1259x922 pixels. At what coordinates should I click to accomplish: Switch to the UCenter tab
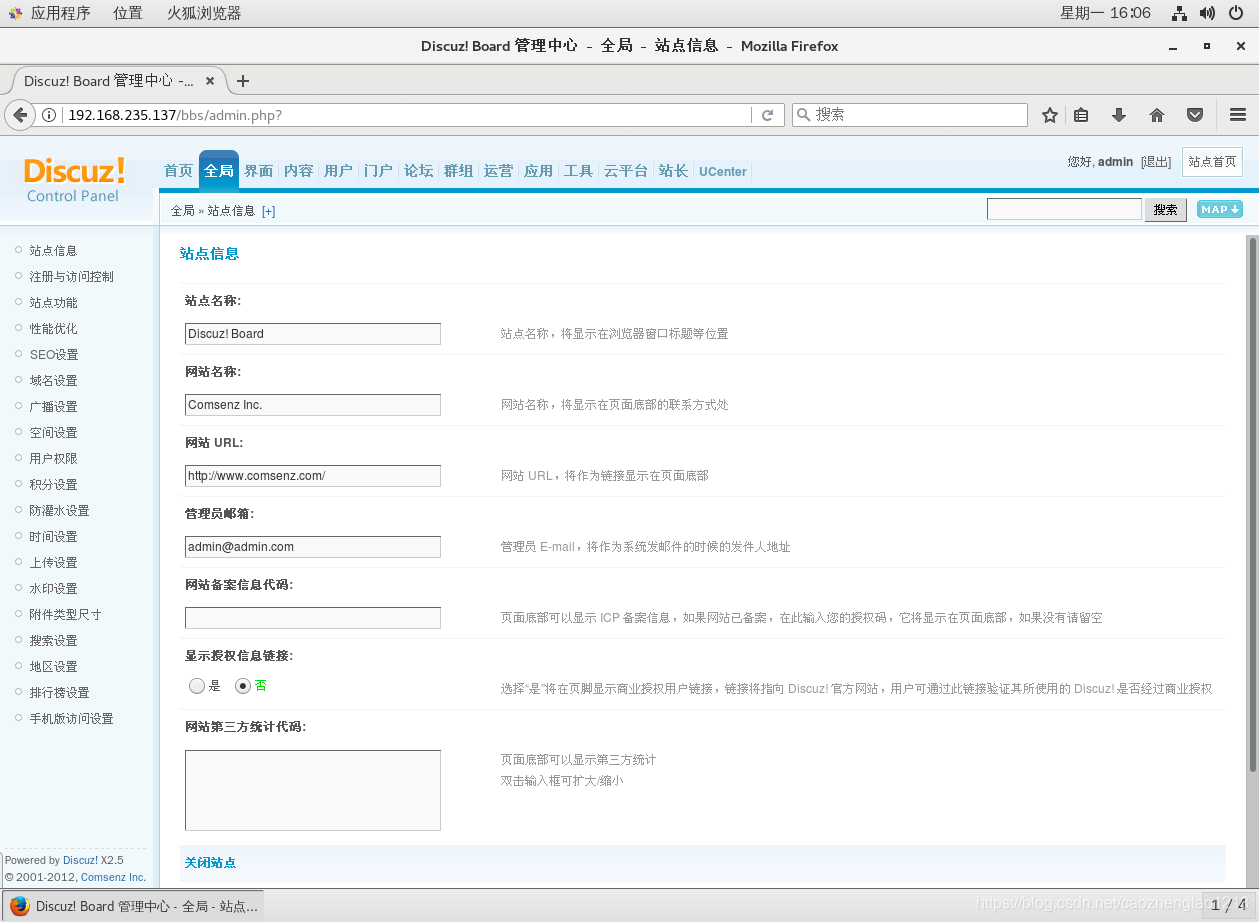pos(722,171)
